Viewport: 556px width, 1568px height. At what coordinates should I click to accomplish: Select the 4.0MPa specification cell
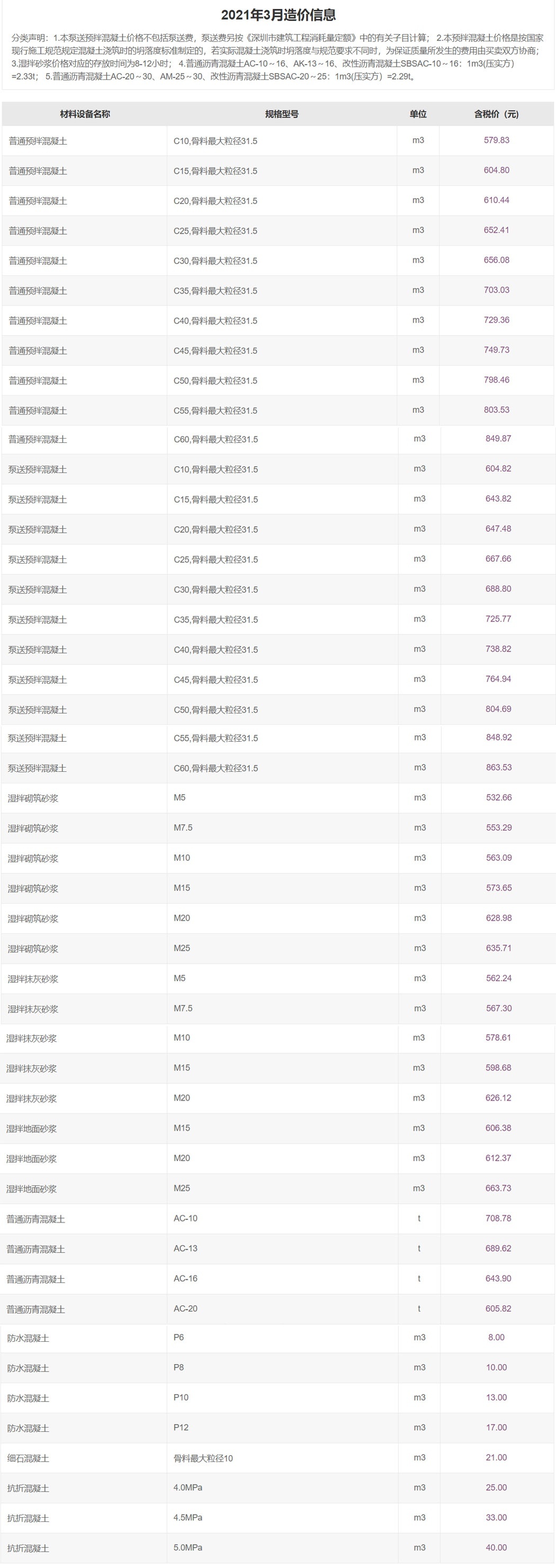(x=188, y=1487)
